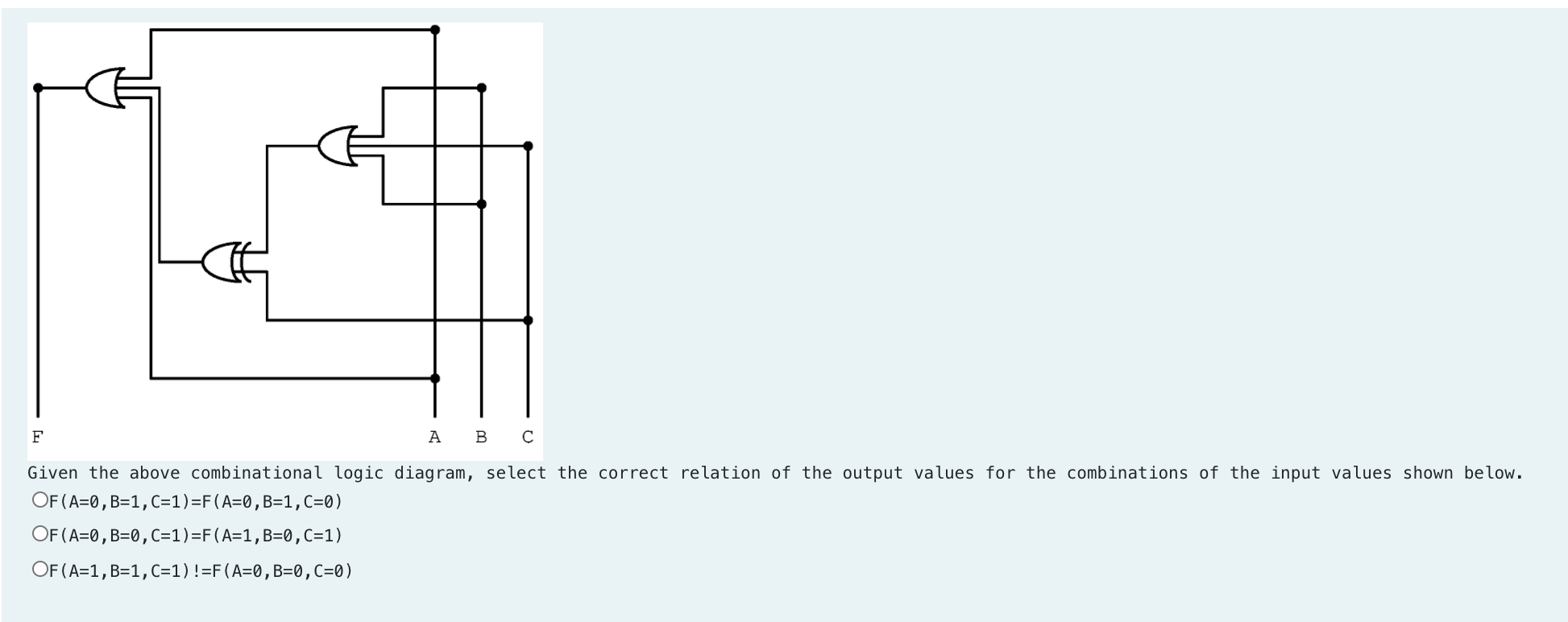This screenshot has width=1568, height=622.
Task: Click the label C below the diagram
Action: coord(528,437)
